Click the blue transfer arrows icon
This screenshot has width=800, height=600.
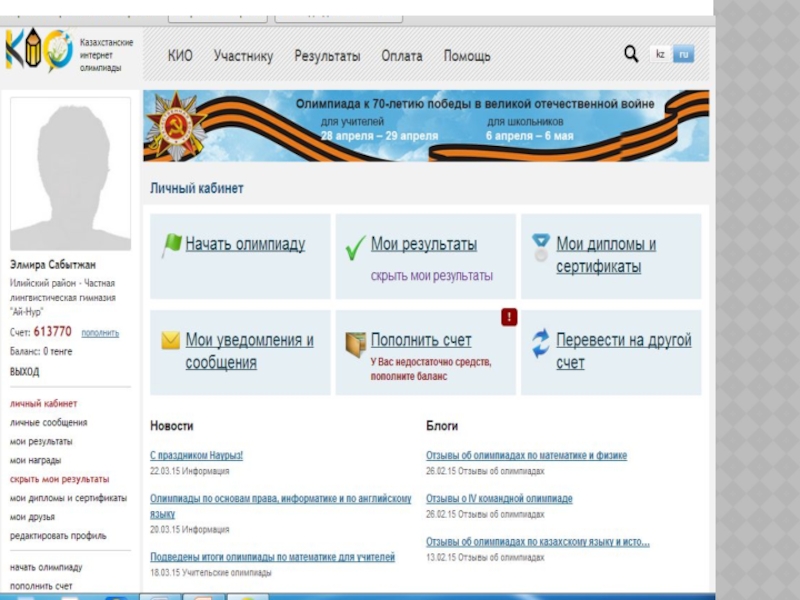point(541,343)
